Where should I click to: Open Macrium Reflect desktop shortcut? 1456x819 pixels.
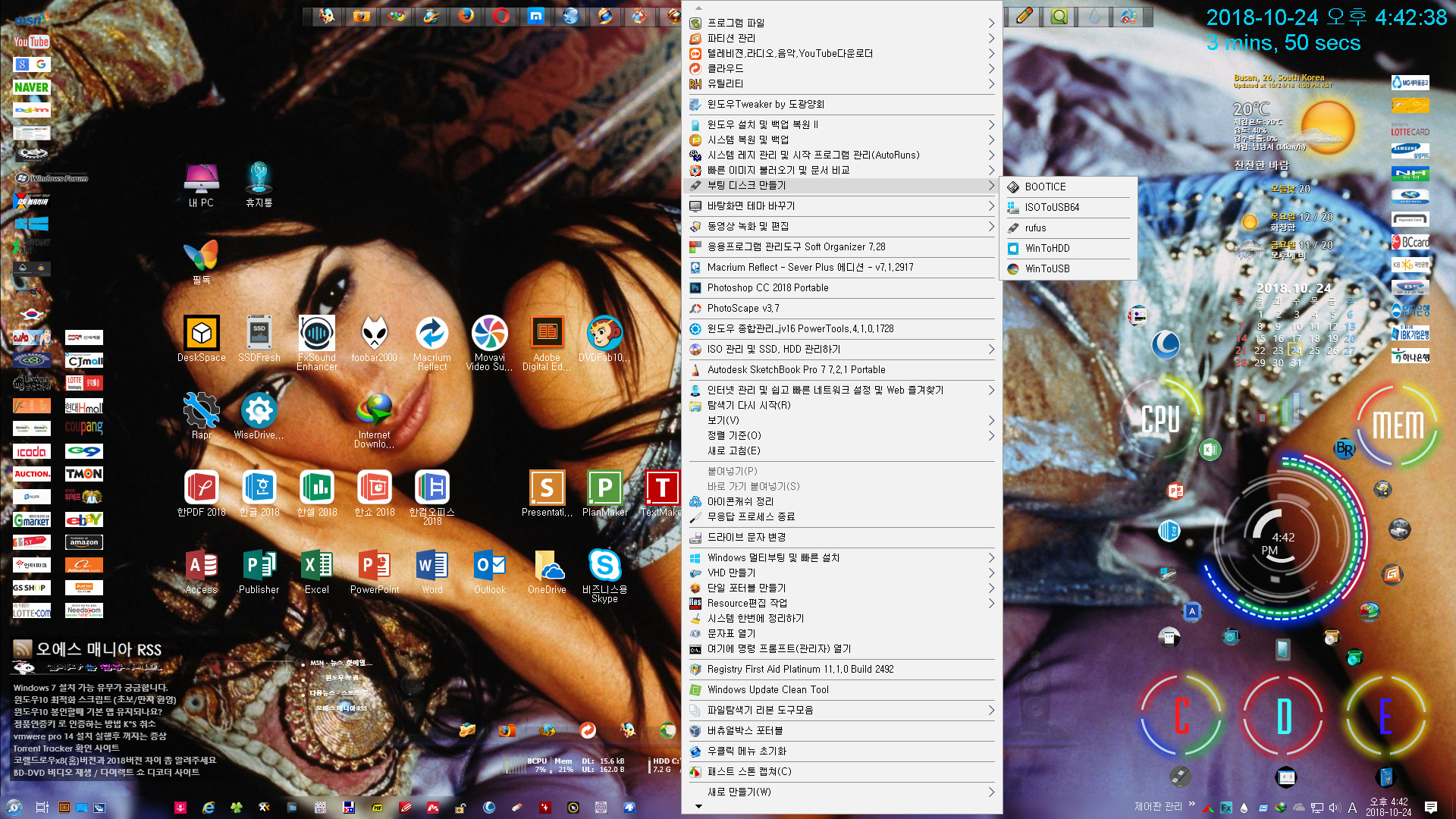(431, 343)
